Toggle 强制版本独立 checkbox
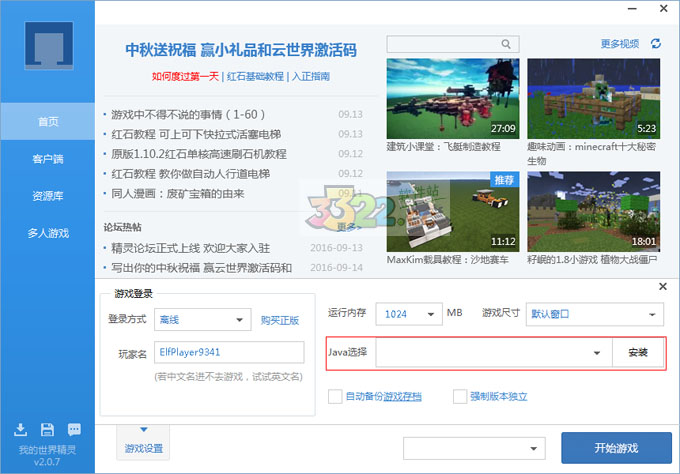Image resolution: width=680 pixels, height=474 pixels. point(460,396)
